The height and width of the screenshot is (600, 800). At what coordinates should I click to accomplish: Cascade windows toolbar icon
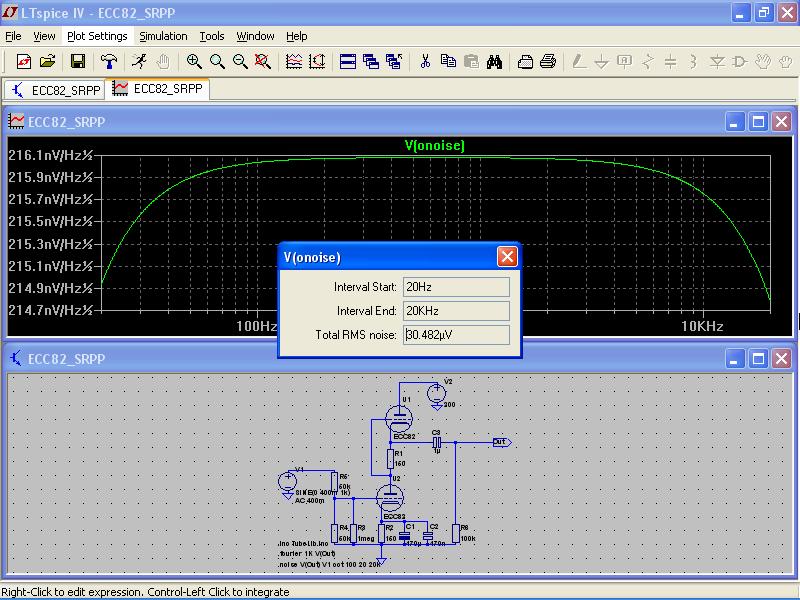coord(371,62)
